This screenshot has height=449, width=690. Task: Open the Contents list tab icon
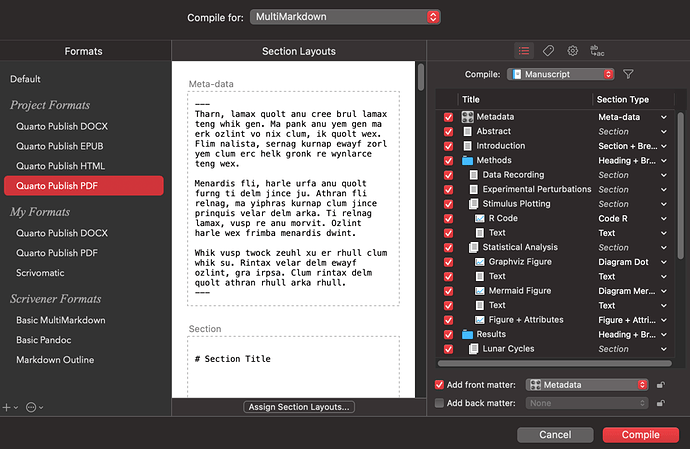coord(524,50)
